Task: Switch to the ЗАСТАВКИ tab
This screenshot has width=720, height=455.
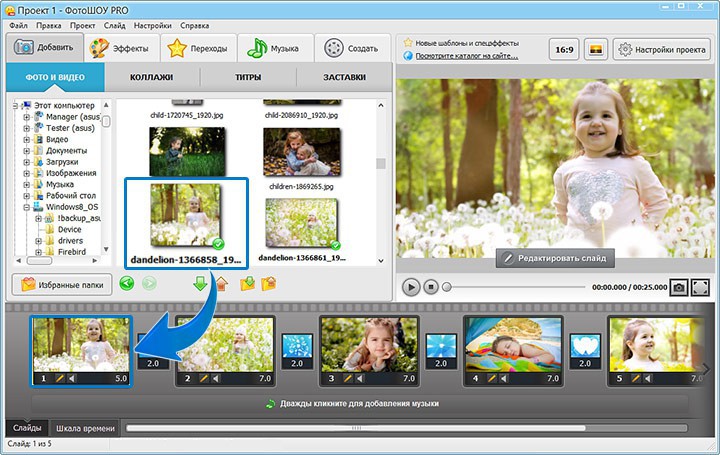Action: pyautogui.click(x=344, y=77)
